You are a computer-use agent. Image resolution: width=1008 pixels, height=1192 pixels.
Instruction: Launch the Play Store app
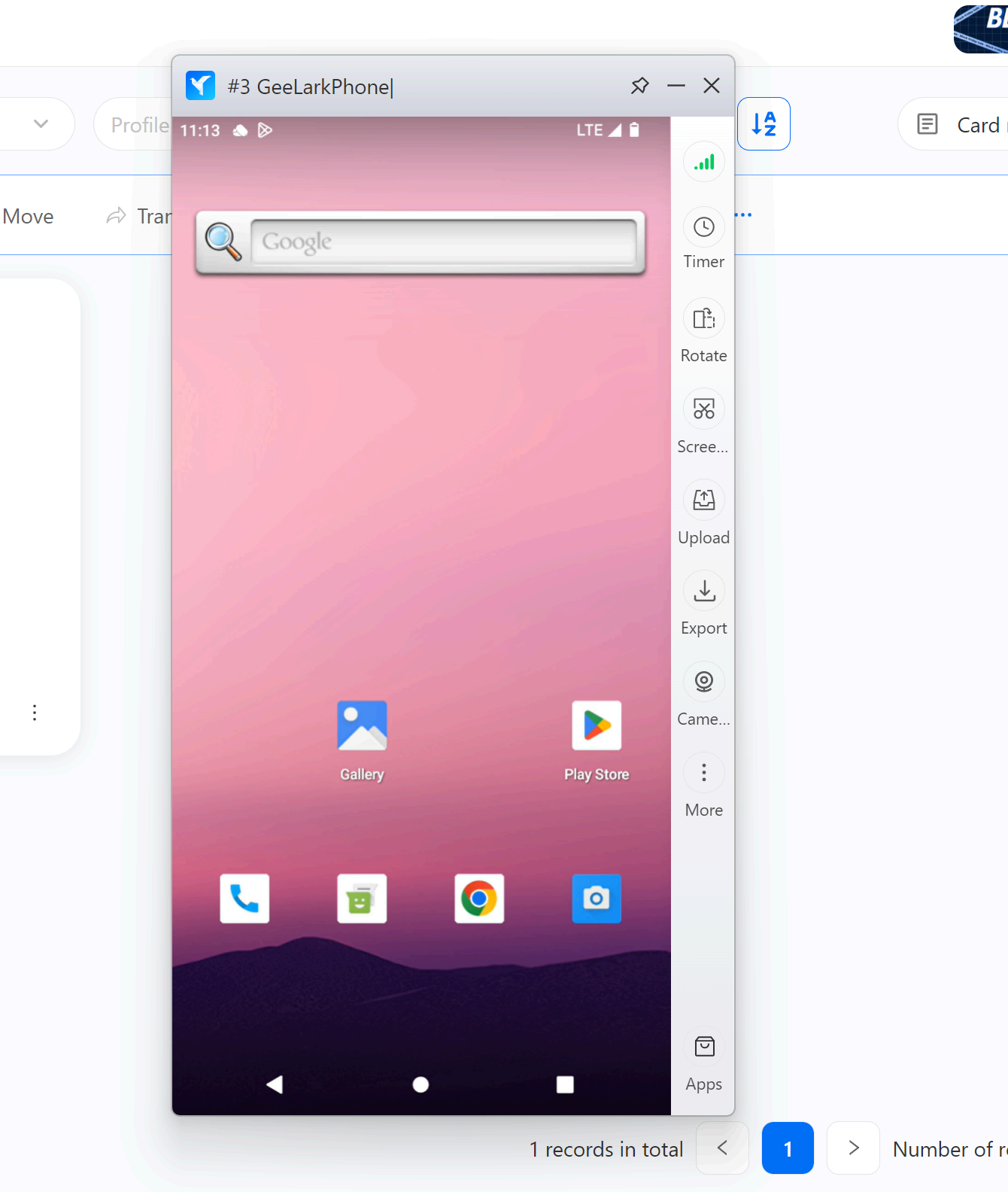[597, 726]
